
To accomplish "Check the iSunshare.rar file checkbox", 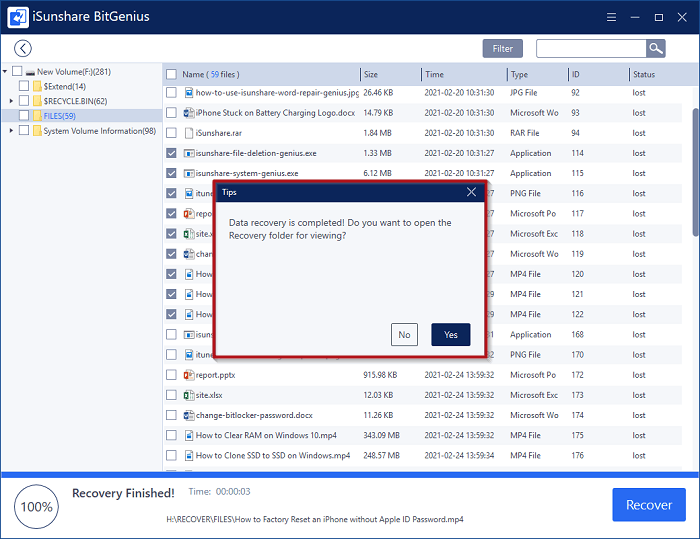I will coord(171,132).
